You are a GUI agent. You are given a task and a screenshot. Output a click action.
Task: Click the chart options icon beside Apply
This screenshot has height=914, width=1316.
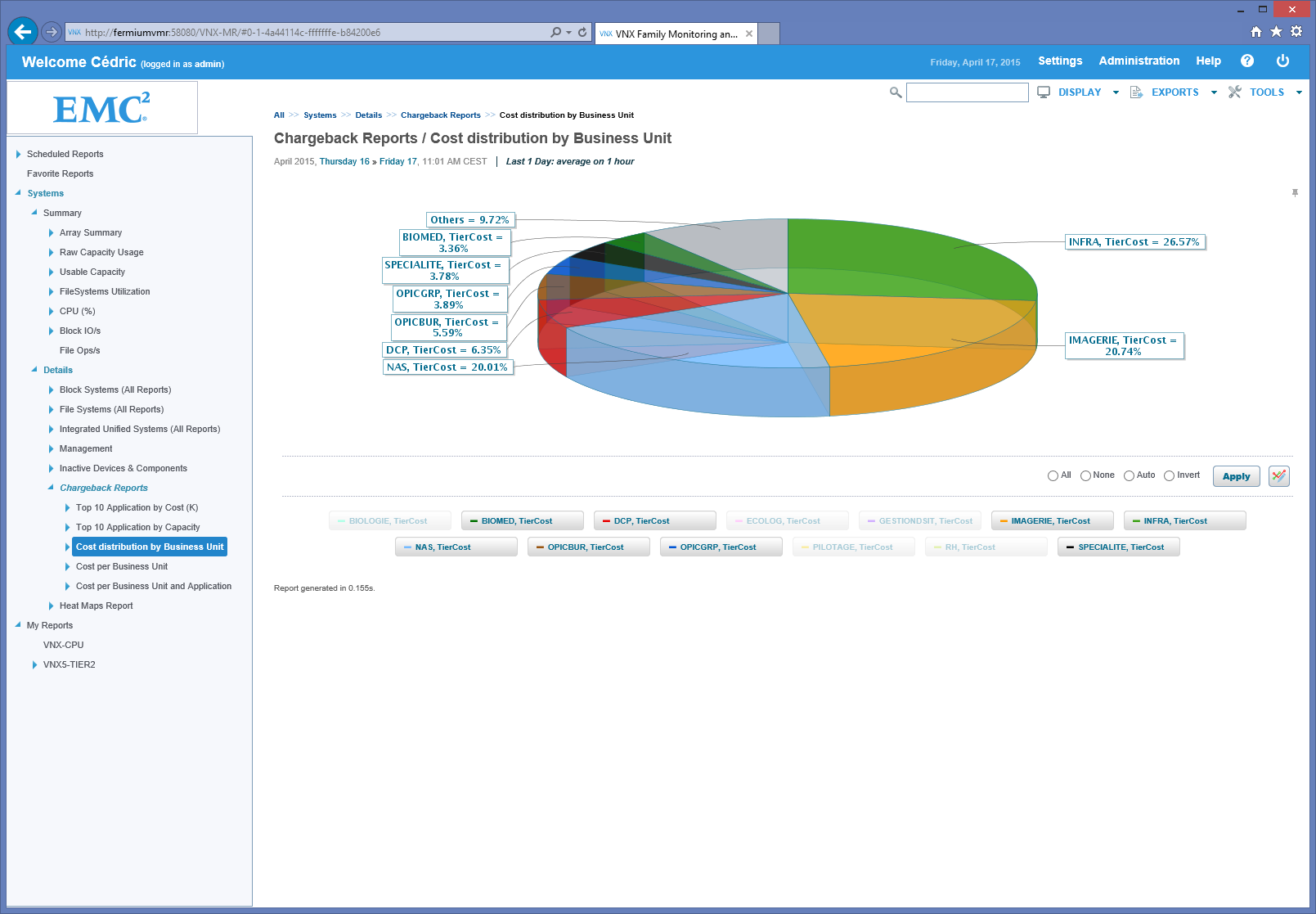pyautogui.click(x=1279, y=476)
